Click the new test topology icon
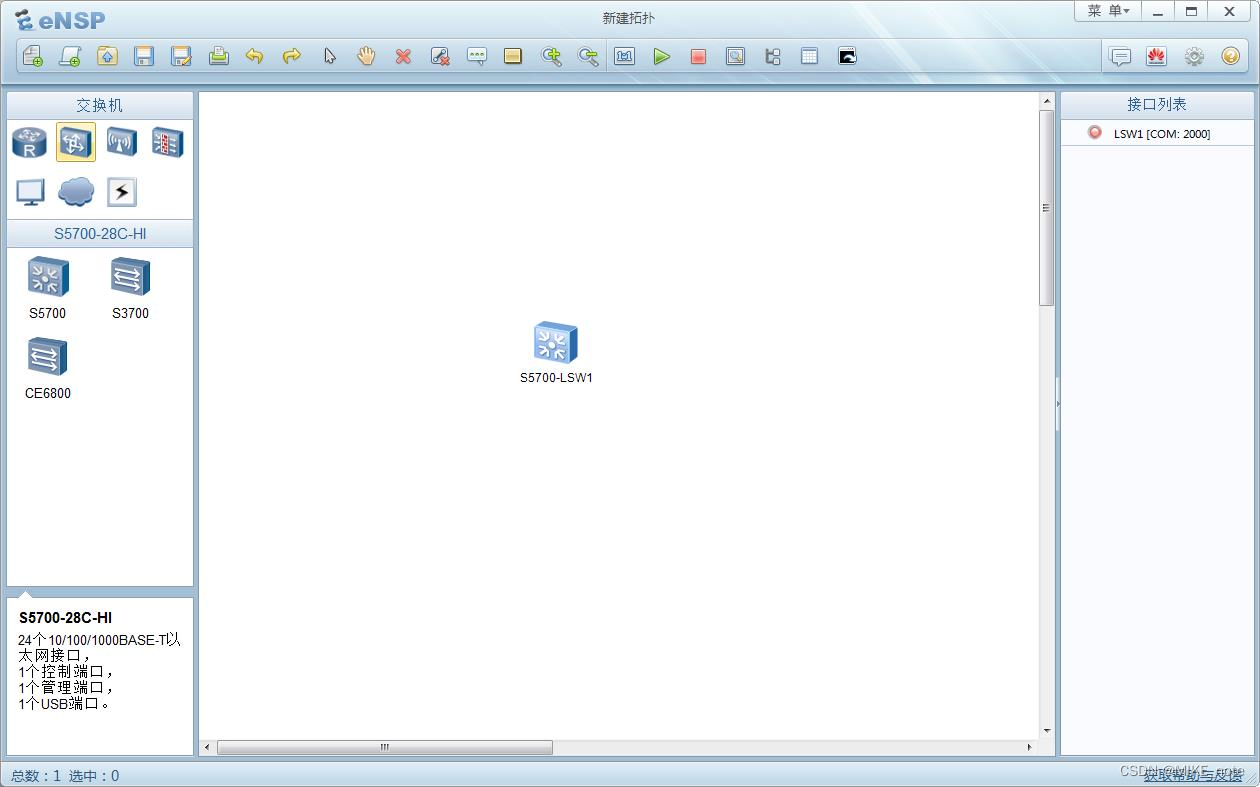This screenshot has width=1260, height=787. 70,56
